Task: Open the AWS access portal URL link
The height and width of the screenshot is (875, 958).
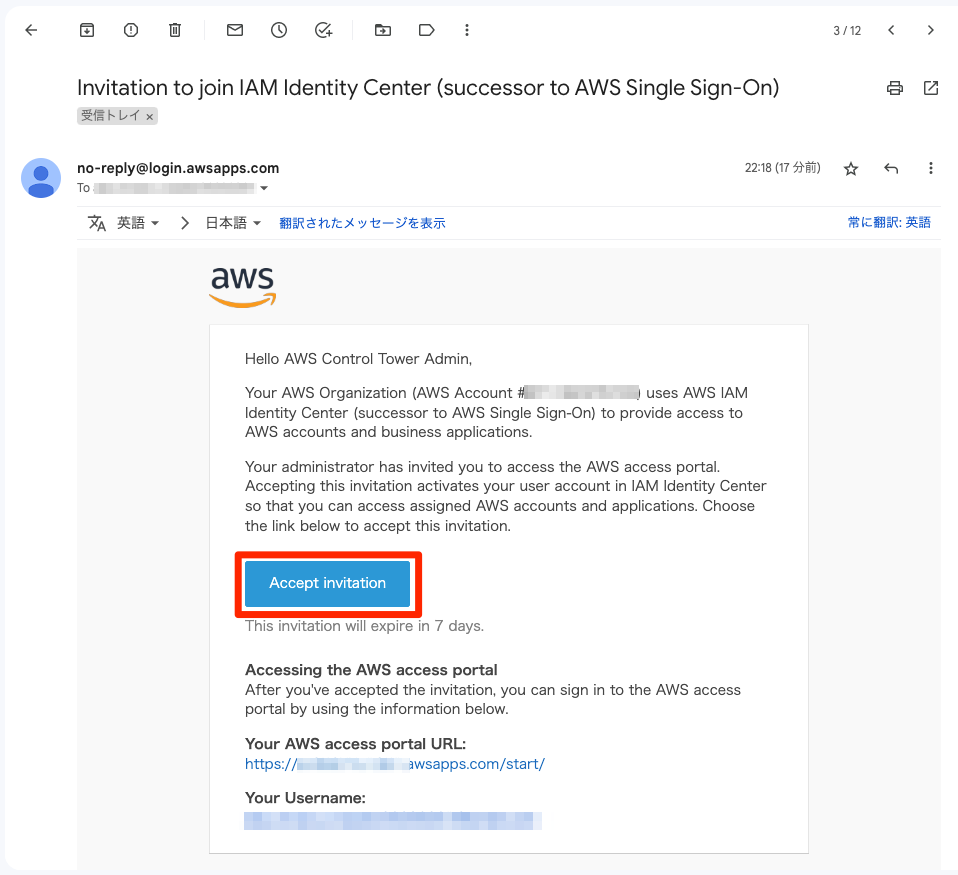Action: (x=395, y=764)
